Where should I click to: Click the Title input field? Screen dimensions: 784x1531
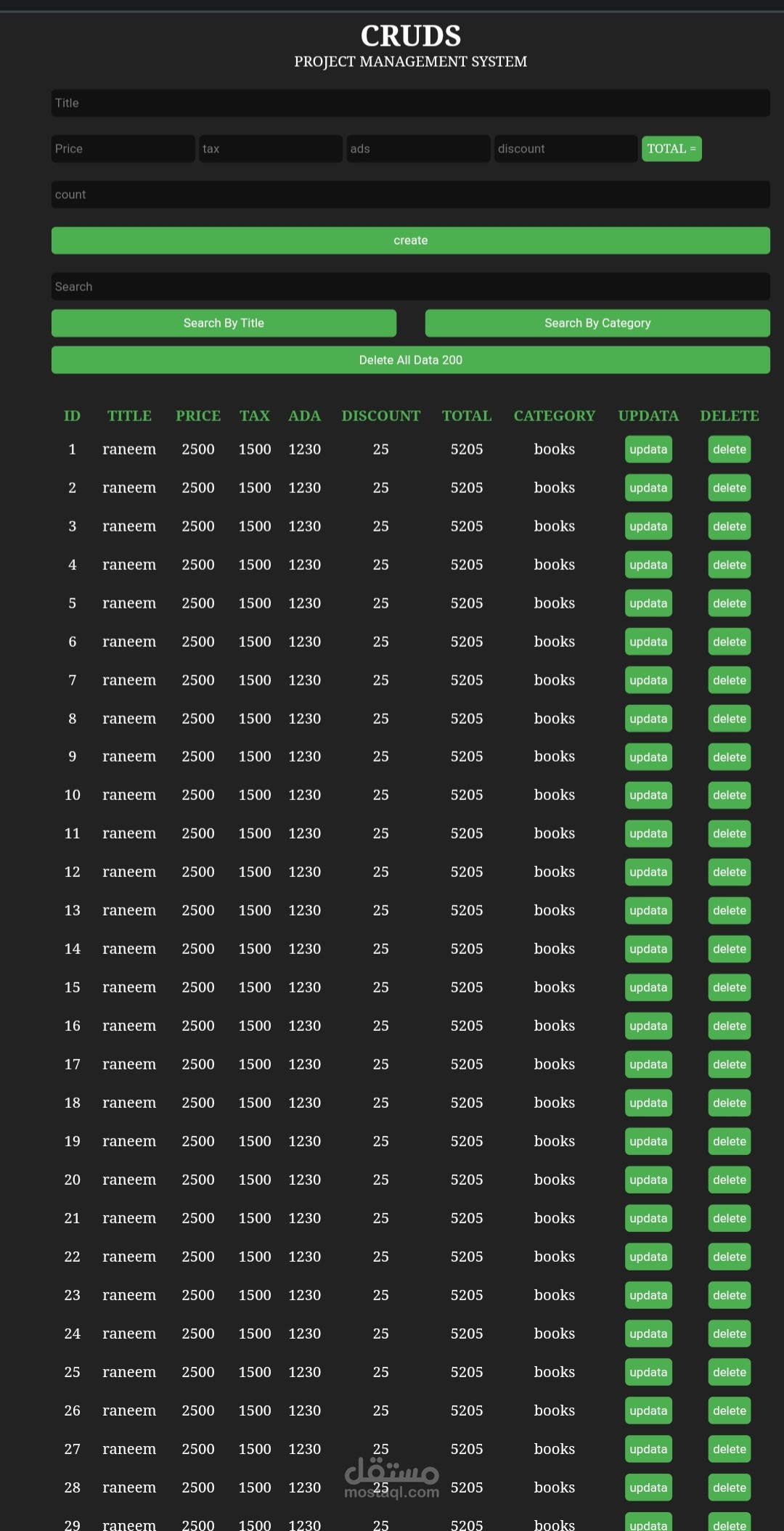(x=410, y=103)
